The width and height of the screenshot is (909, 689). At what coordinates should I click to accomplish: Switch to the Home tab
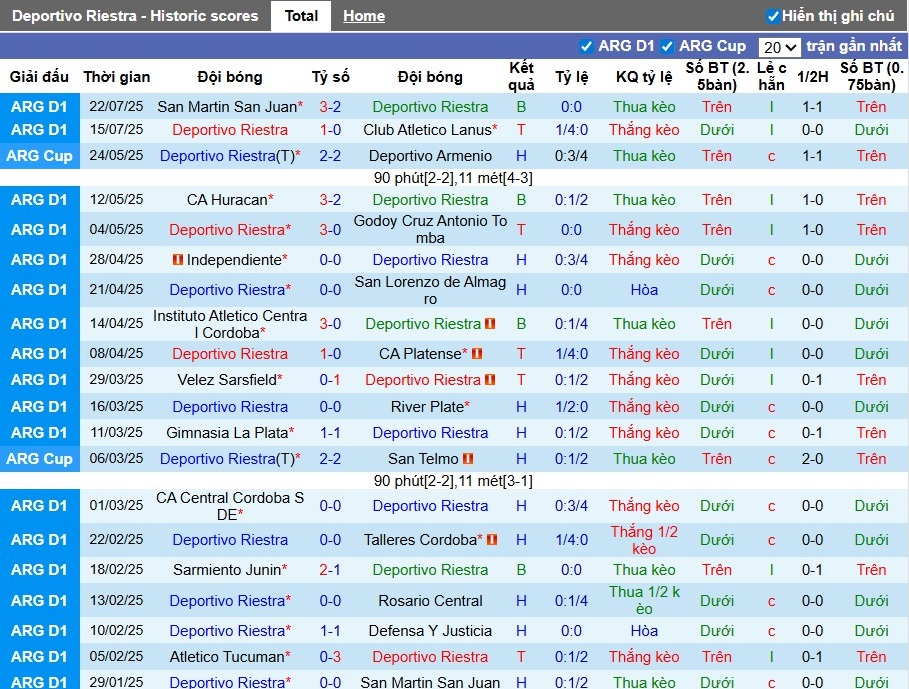click(363, 16)
